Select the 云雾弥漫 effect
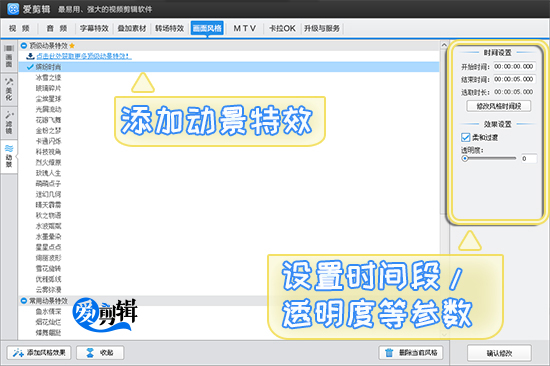 (48, 290)
